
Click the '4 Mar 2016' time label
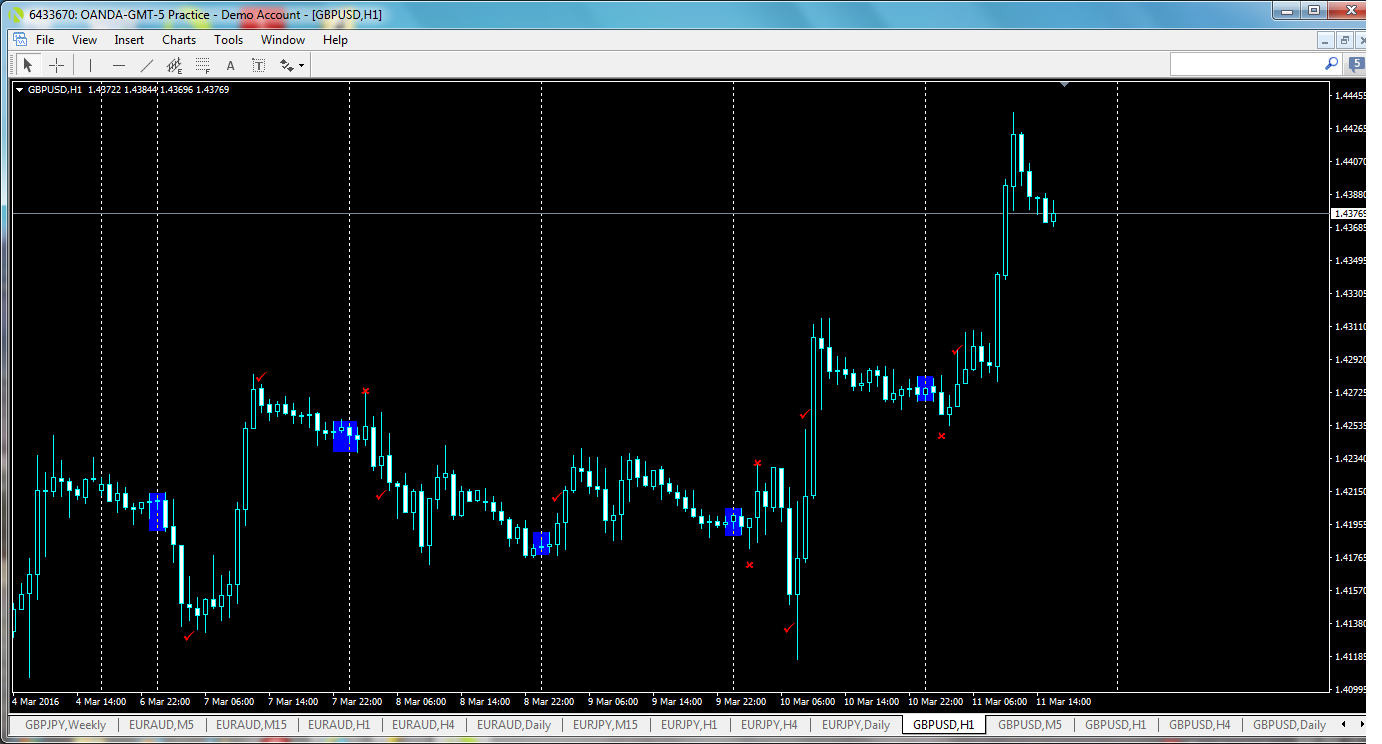(38, 702)
